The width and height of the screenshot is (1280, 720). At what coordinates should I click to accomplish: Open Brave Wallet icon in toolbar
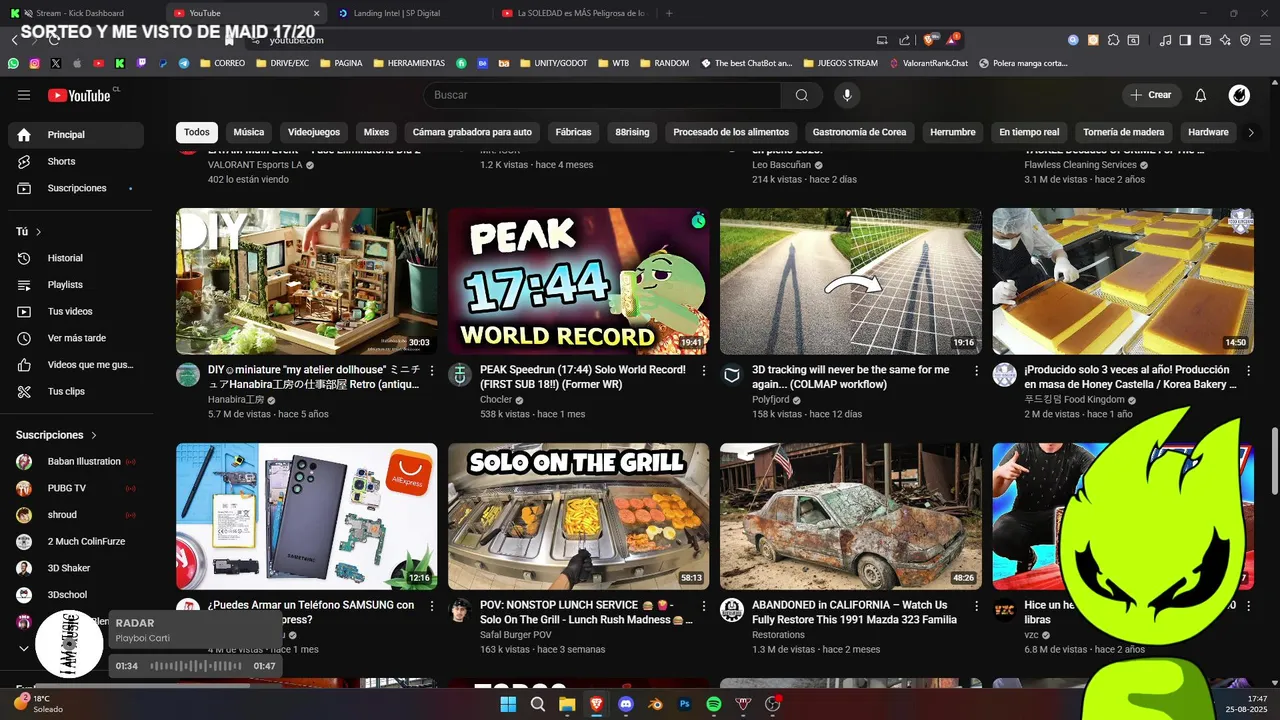(x=1205, y=40)
